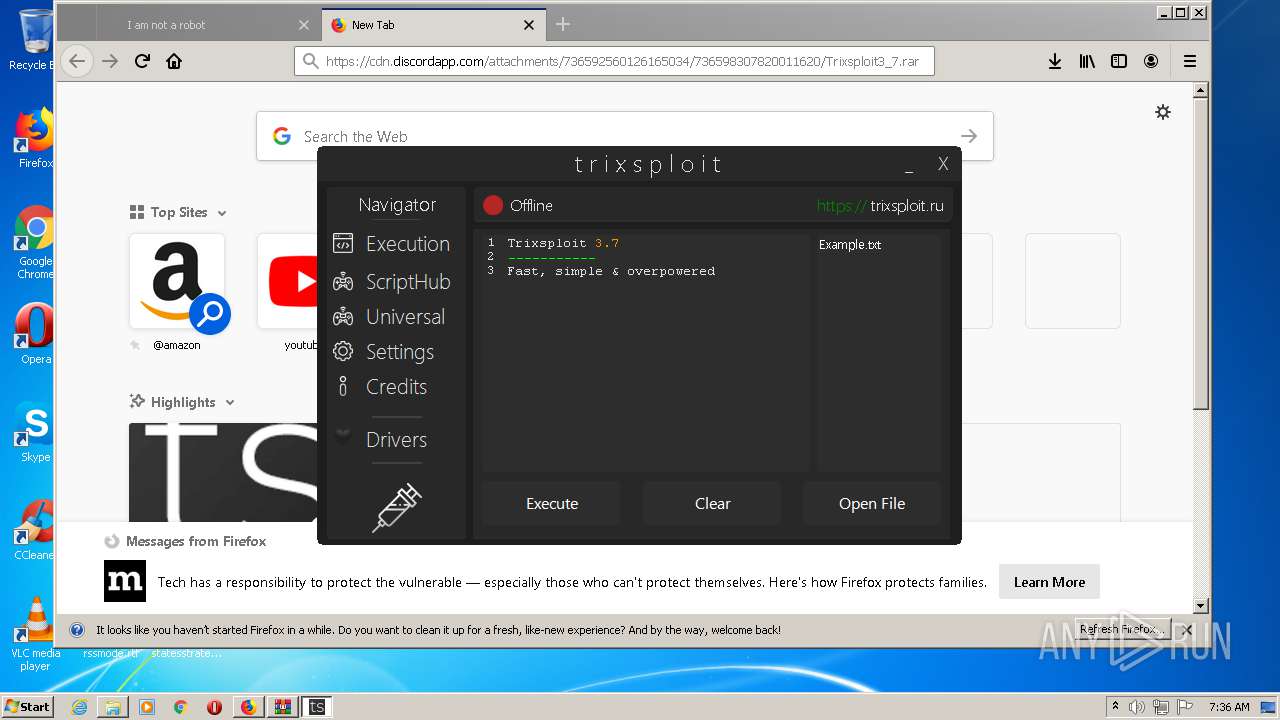Open Drivers section in Trixsploit
The height and width of the screenshot is (720, 1280).
(x=396, y=440)
